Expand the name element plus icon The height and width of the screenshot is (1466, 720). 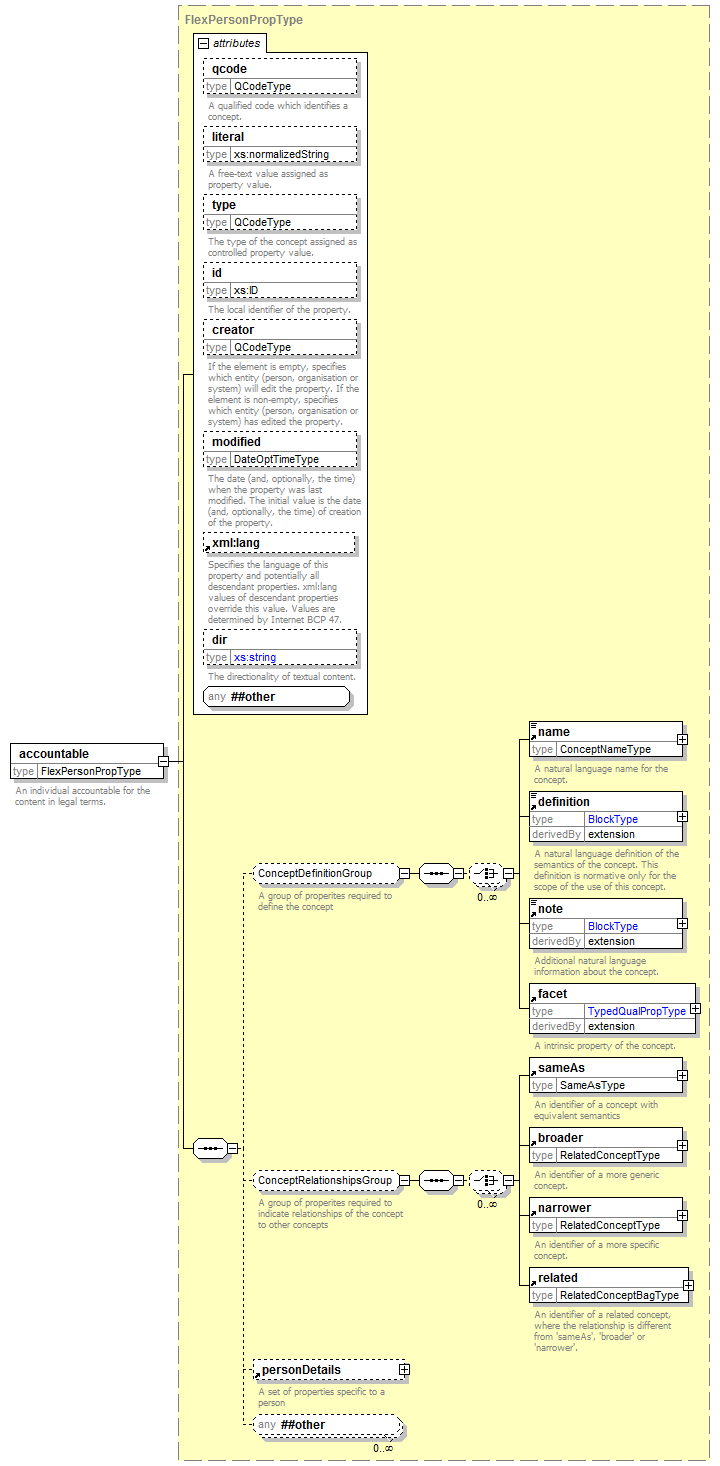click(682, 740)
